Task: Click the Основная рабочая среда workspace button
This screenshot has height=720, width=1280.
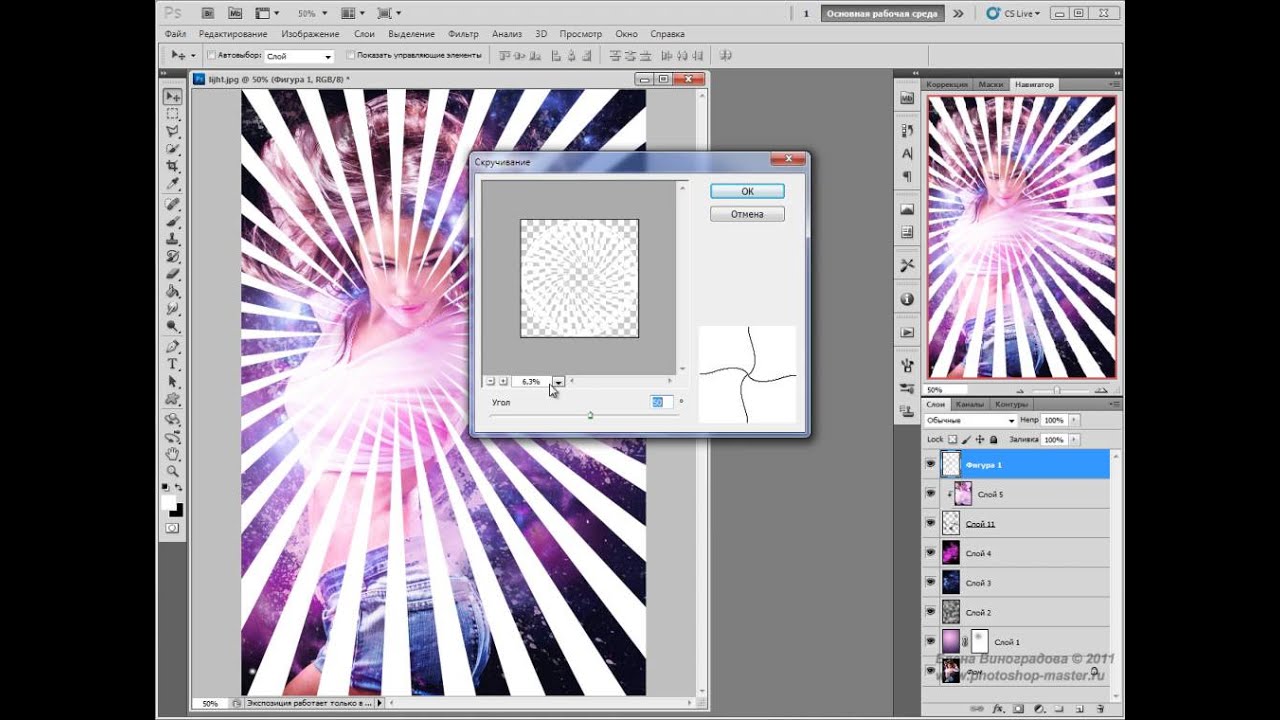Action: [x=882, y=13]
